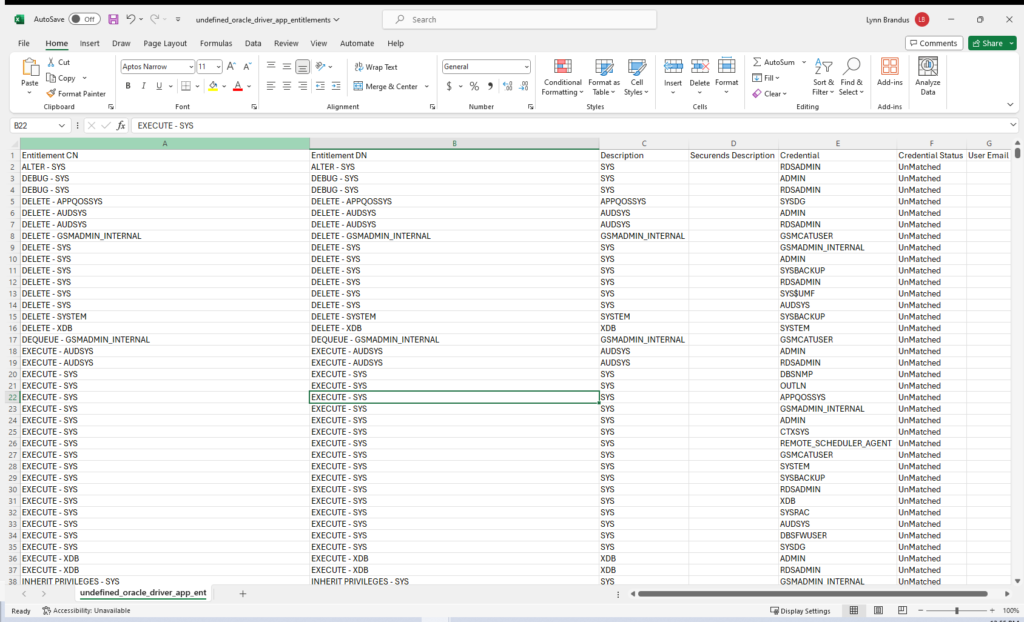
Task: Click the Save icon in title bar
Action: pos(113,20)
